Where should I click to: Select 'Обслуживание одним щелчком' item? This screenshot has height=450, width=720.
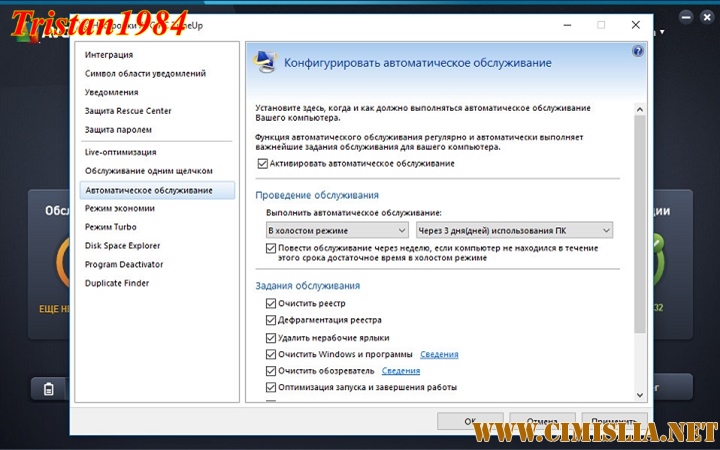(148, 171)
